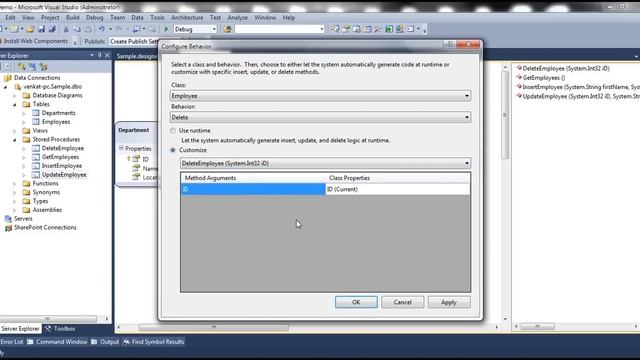
Task: Click the GetEmployees method icon in methods pane
Action: point(519,78)
